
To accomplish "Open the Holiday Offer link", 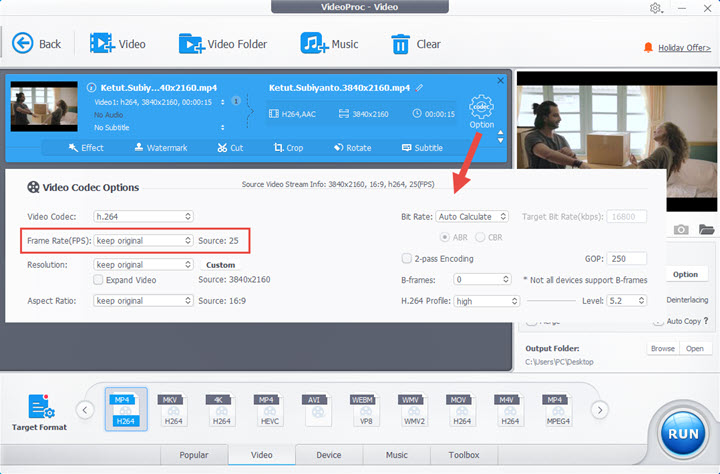I will pos(684,48).
